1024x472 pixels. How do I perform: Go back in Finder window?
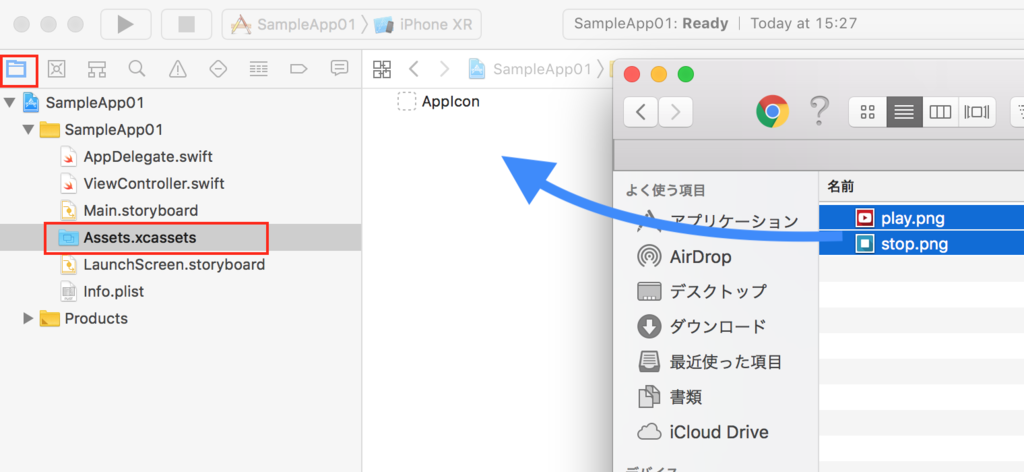click(x=641, y=112)
